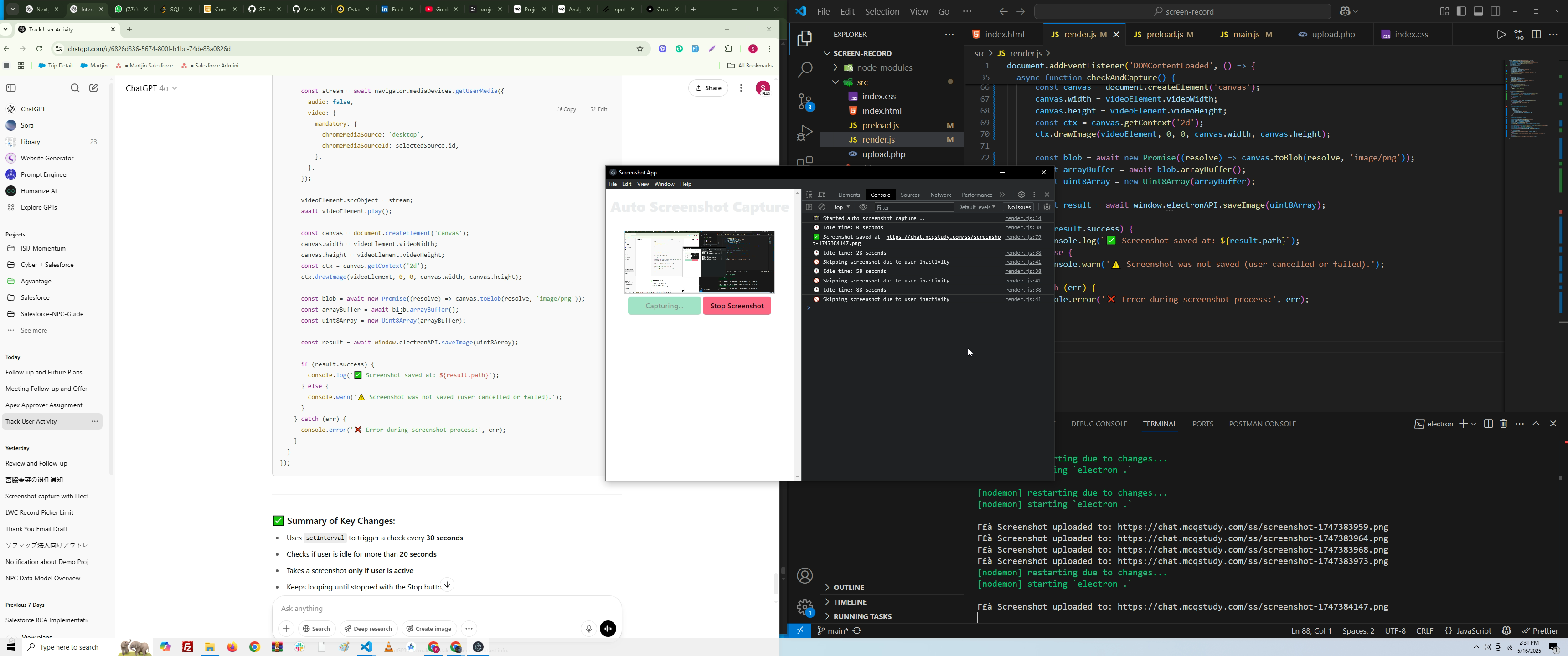Click the VS Code Search sidebar icon
Viewport: 1568px width, 656px height.
pyautogui.click(x=805, y=70)
